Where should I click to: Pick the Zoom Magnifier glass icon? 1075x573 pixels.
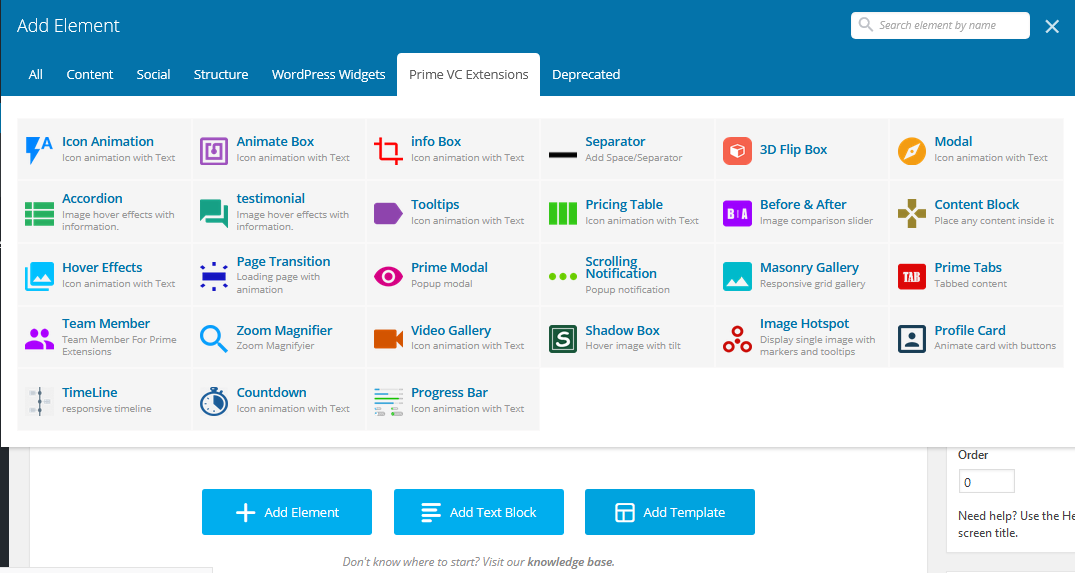[x=214, y=339]
